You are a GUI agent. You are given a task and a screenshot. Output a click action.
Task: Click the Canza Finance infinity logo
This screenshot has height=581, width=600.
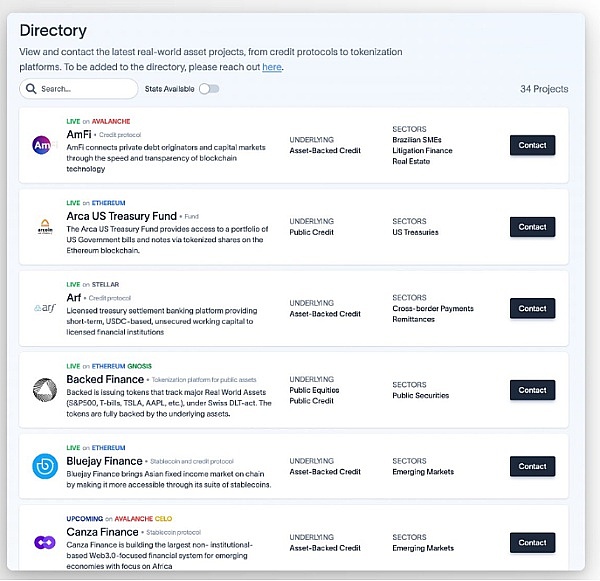(43, 542)
